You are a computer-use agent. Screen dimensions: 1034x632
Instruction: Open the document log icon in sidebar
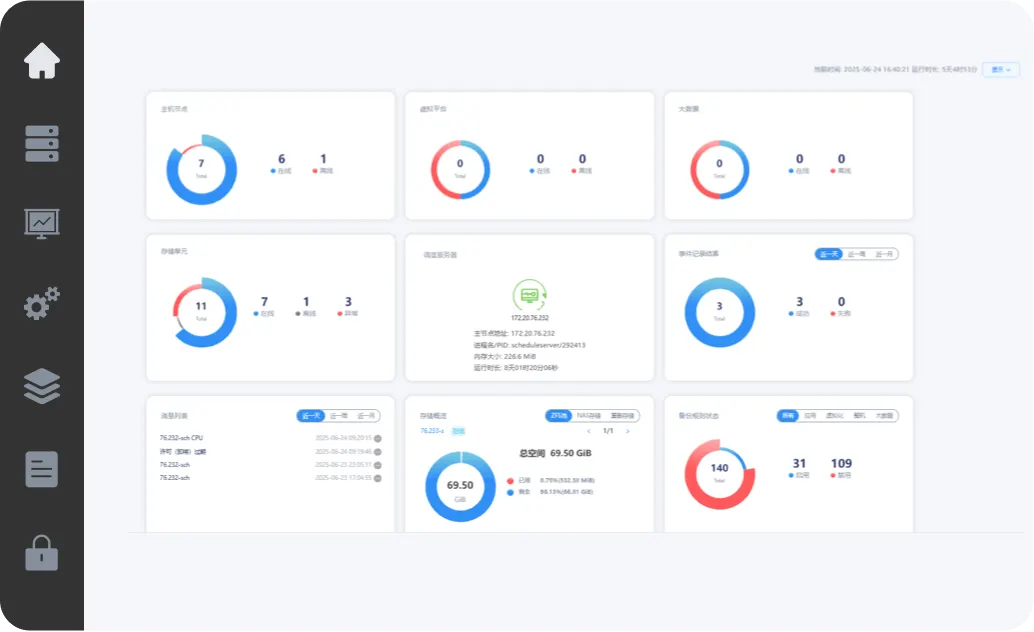(x=42, y=469)
